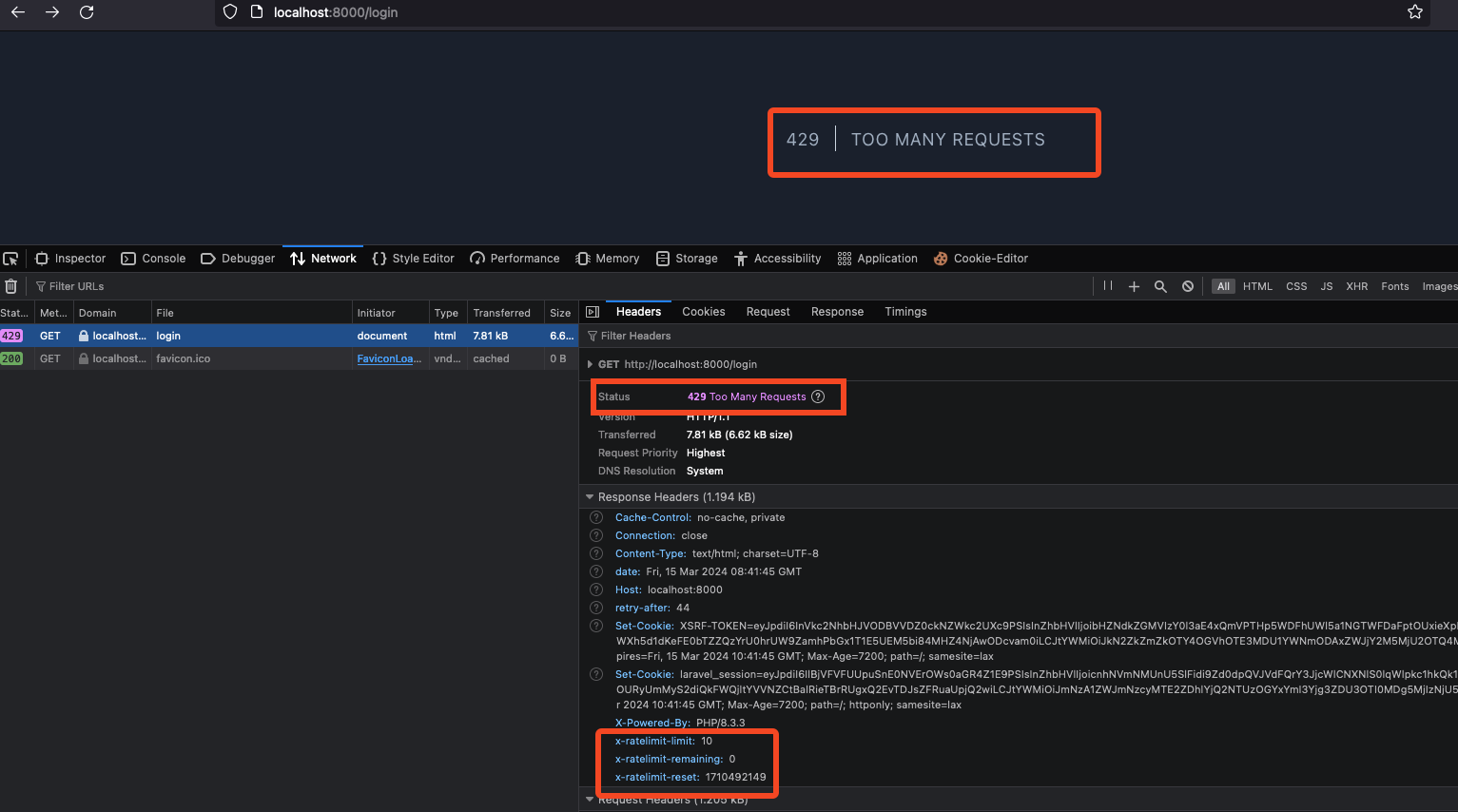Show the Request tab in details
The height and width of the screenshot is (812, 1458).
pyautogui.click(x=768, y=312)
